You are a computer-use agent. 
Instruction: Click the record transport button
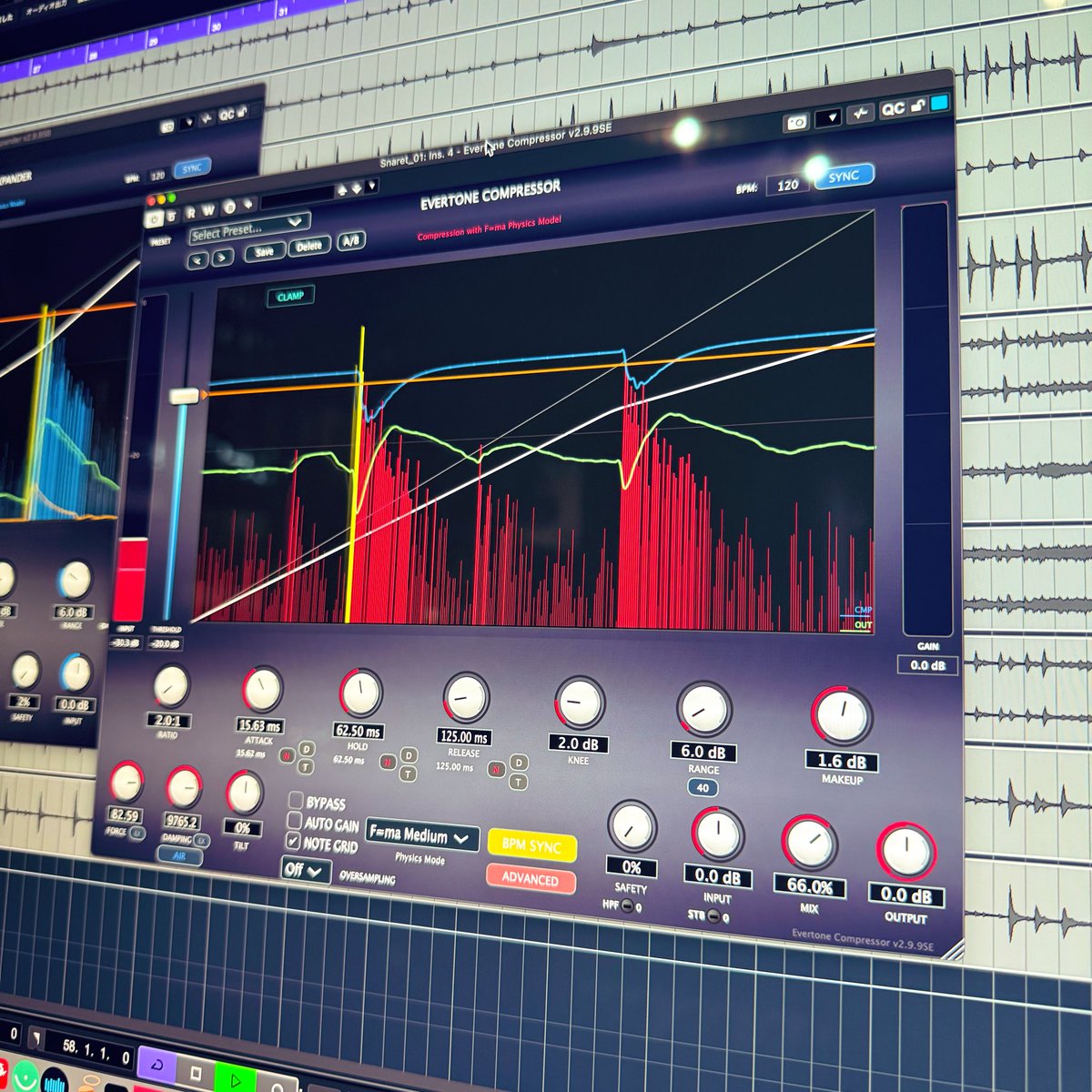pyautogui.click(x=277, y=1085)
